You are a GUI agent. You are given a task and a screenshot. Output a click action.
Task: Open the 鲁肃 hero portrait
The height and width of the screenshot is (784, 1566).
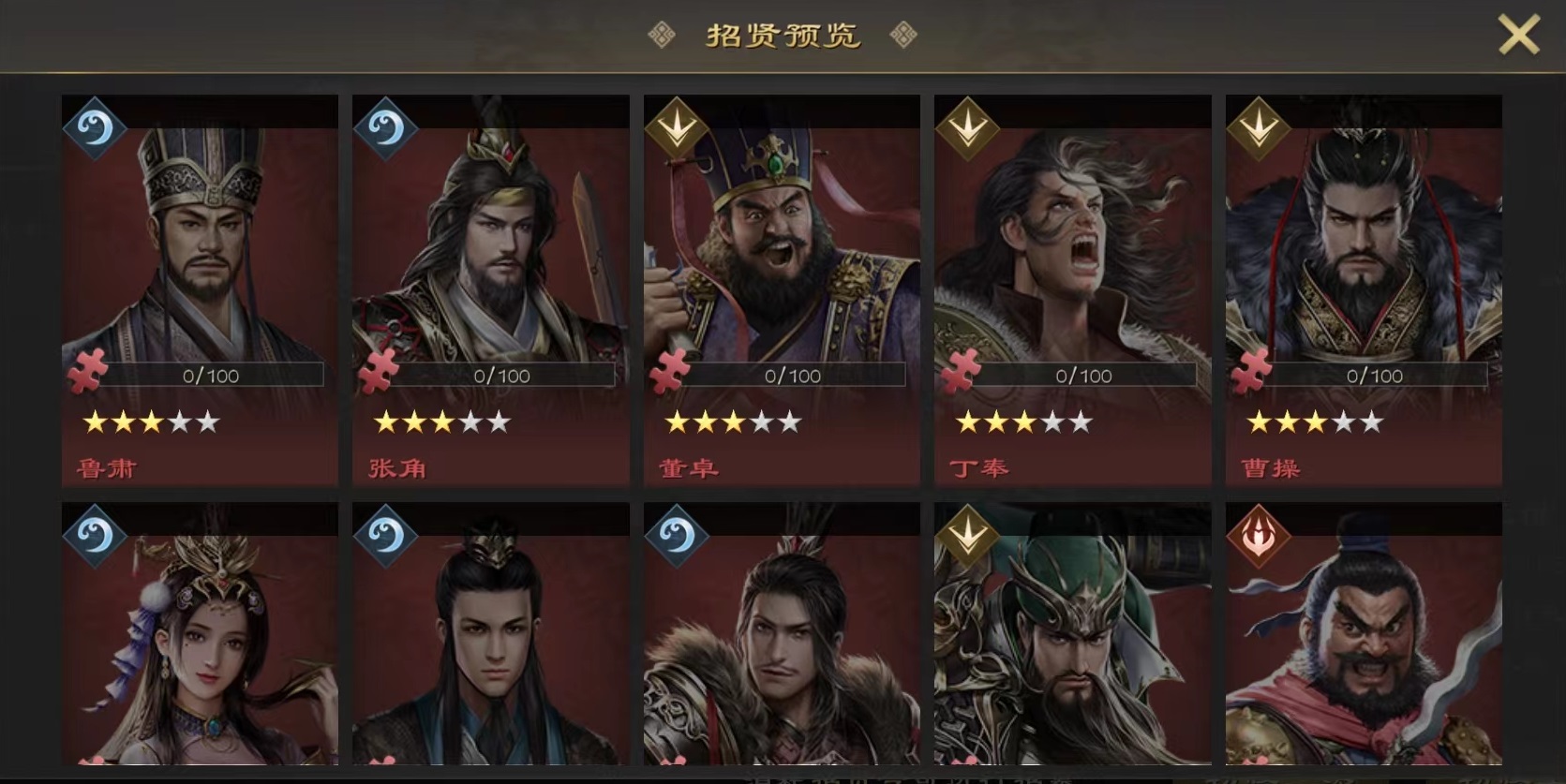tap(200, 244)
